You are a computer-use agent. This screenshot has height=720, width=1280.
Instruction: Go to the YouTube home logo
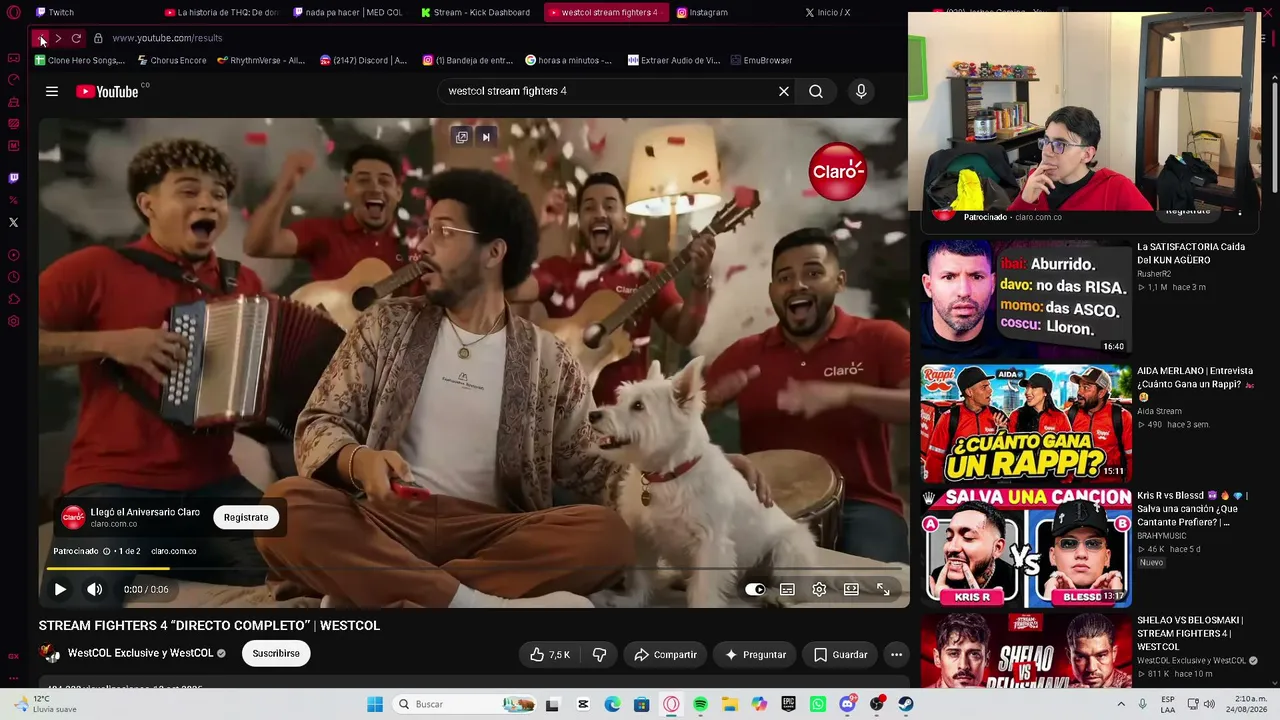107,92
